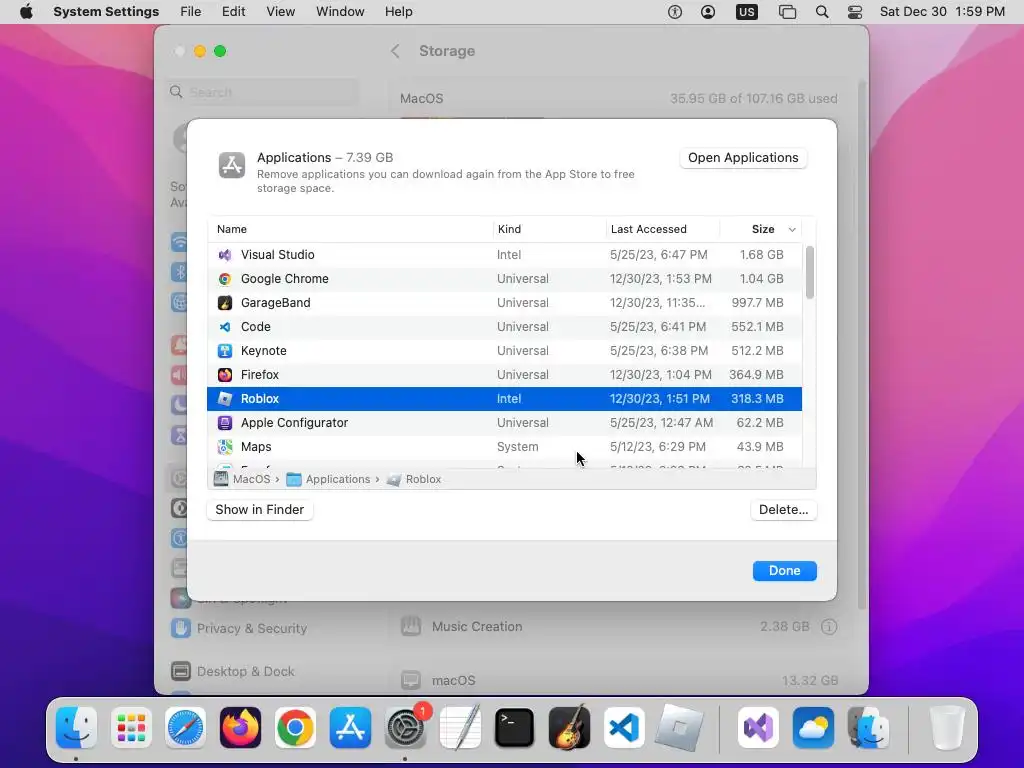Image resolution: width=1024 pixels, height=768 pixels.
Task: Select the Maps row
Action: [x=504, y=447]
